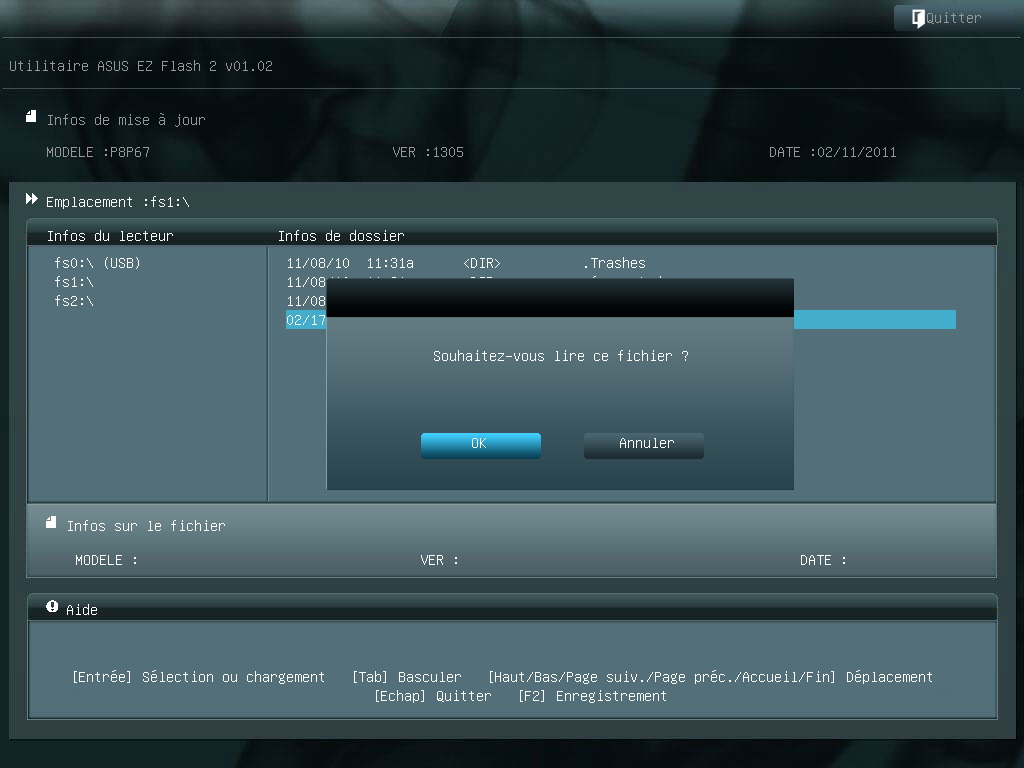1024x768 pixels.
Task: Click the Infos du lecteur header
Action: tap(110, 236)
